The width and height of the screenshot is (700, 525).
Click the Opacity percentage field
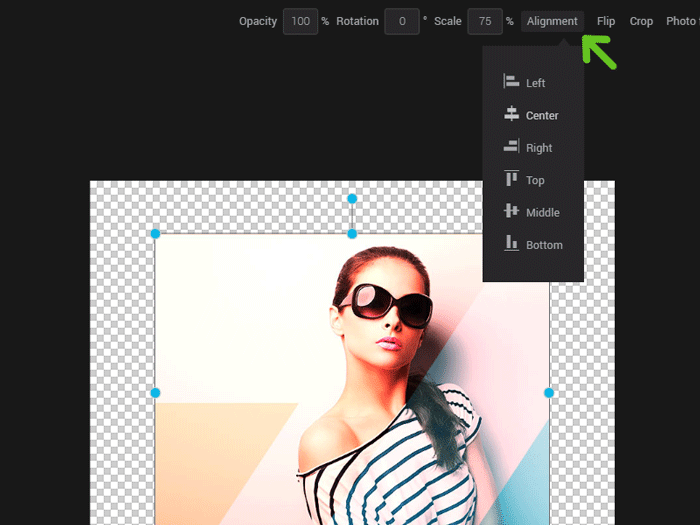pyautogui.click(x=300, y=21)
